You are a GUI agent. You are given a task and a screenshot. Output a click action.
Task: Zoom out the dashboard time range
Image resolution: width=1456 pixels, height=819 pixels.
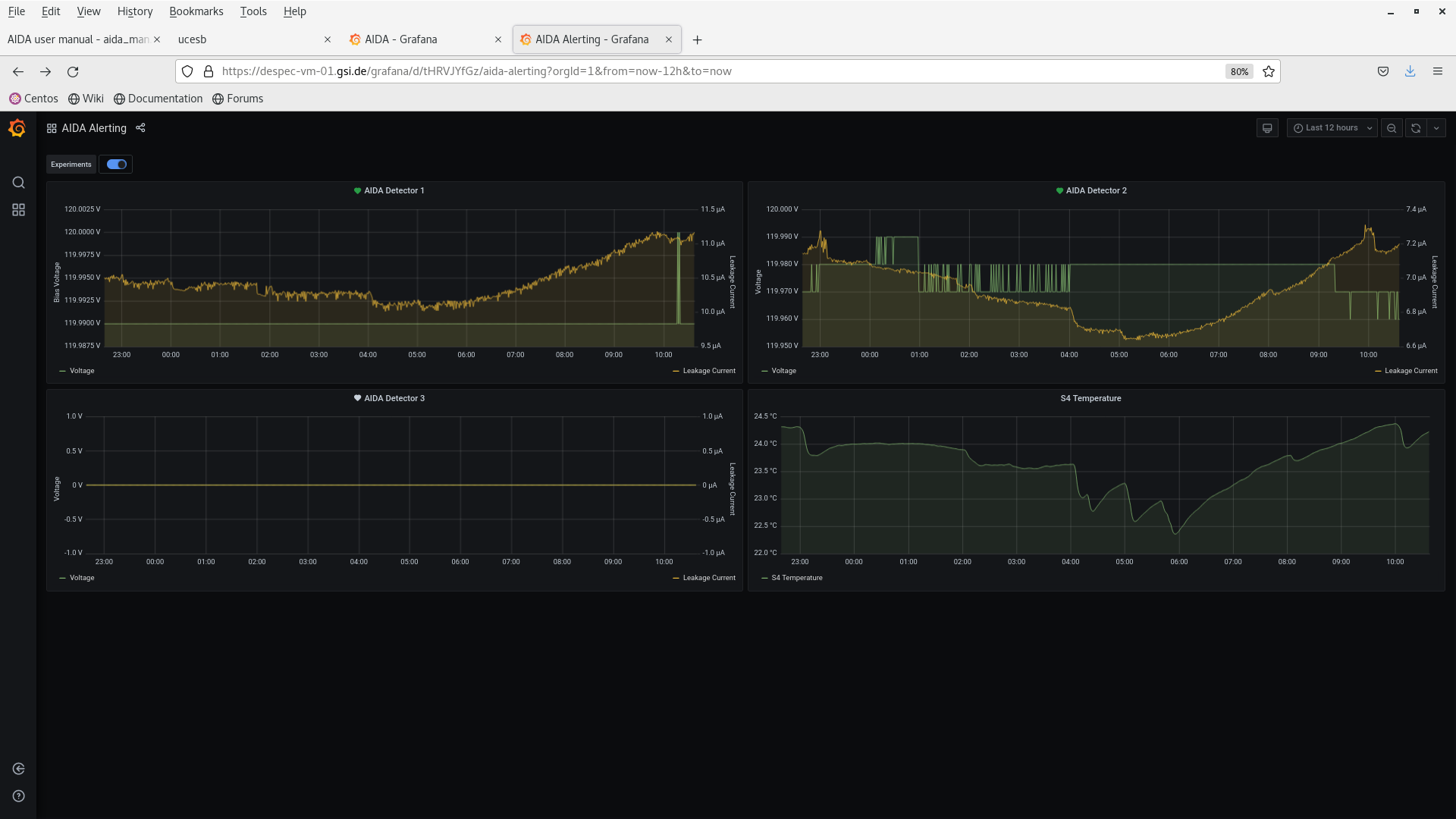click(1392, 127)
